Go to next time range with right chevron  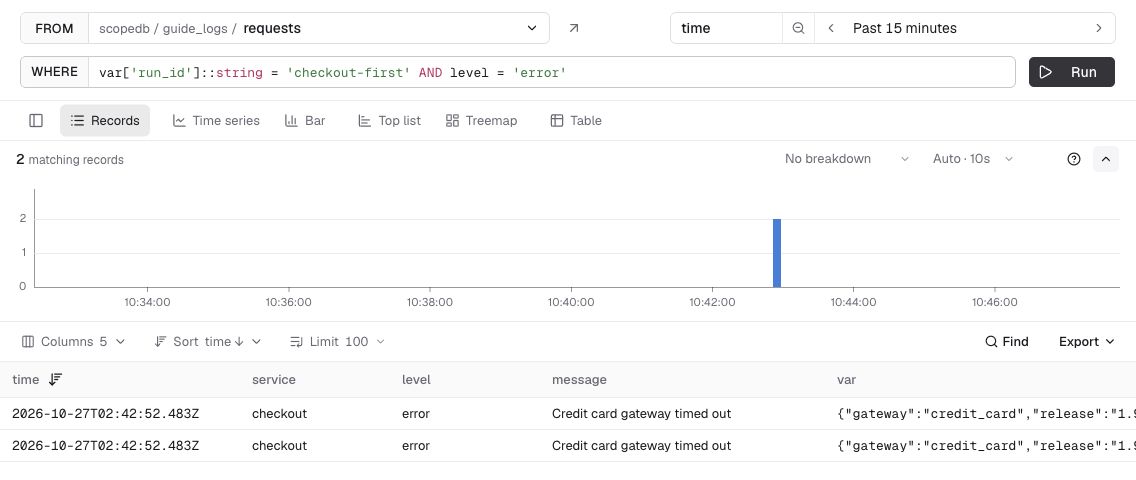click(x=1099, y=28)
